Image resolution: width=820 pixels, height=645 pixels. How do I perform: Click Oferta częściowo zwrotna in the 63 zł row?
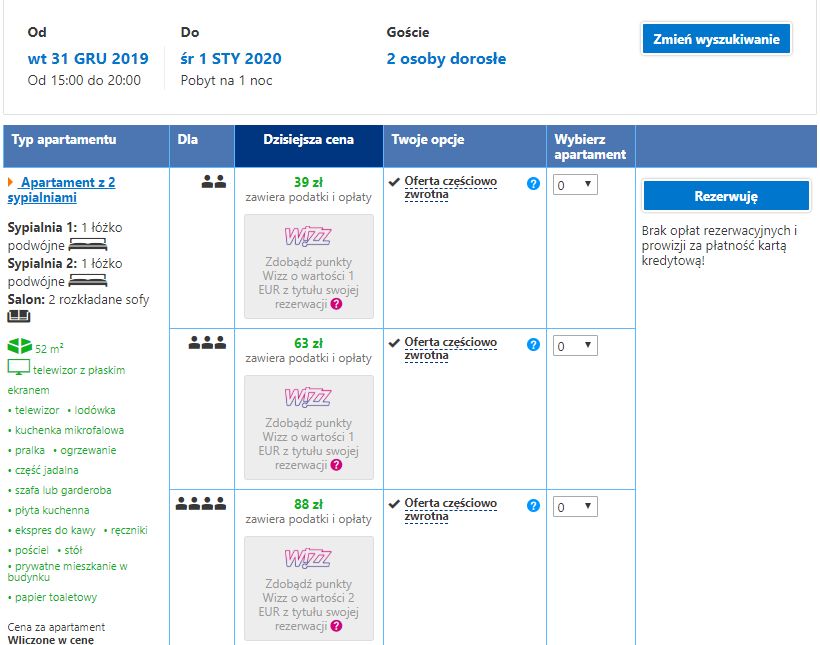pyautogui.click(x=451, y=349)
